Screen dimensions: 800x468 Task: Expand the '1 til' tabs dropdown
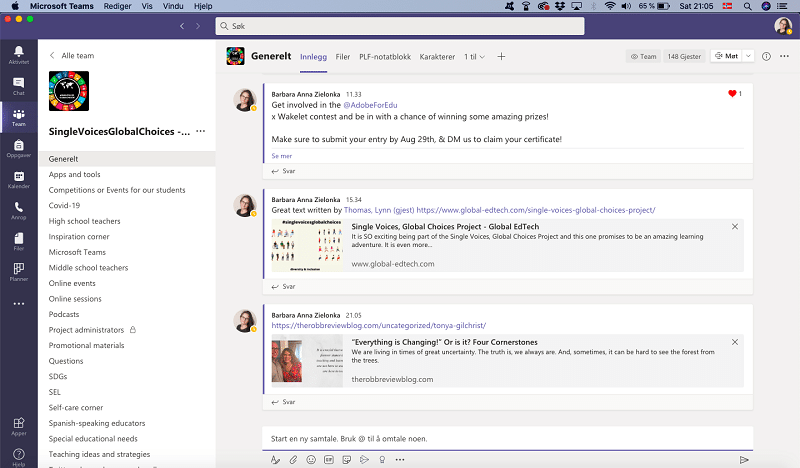click(x=475, y=57)
